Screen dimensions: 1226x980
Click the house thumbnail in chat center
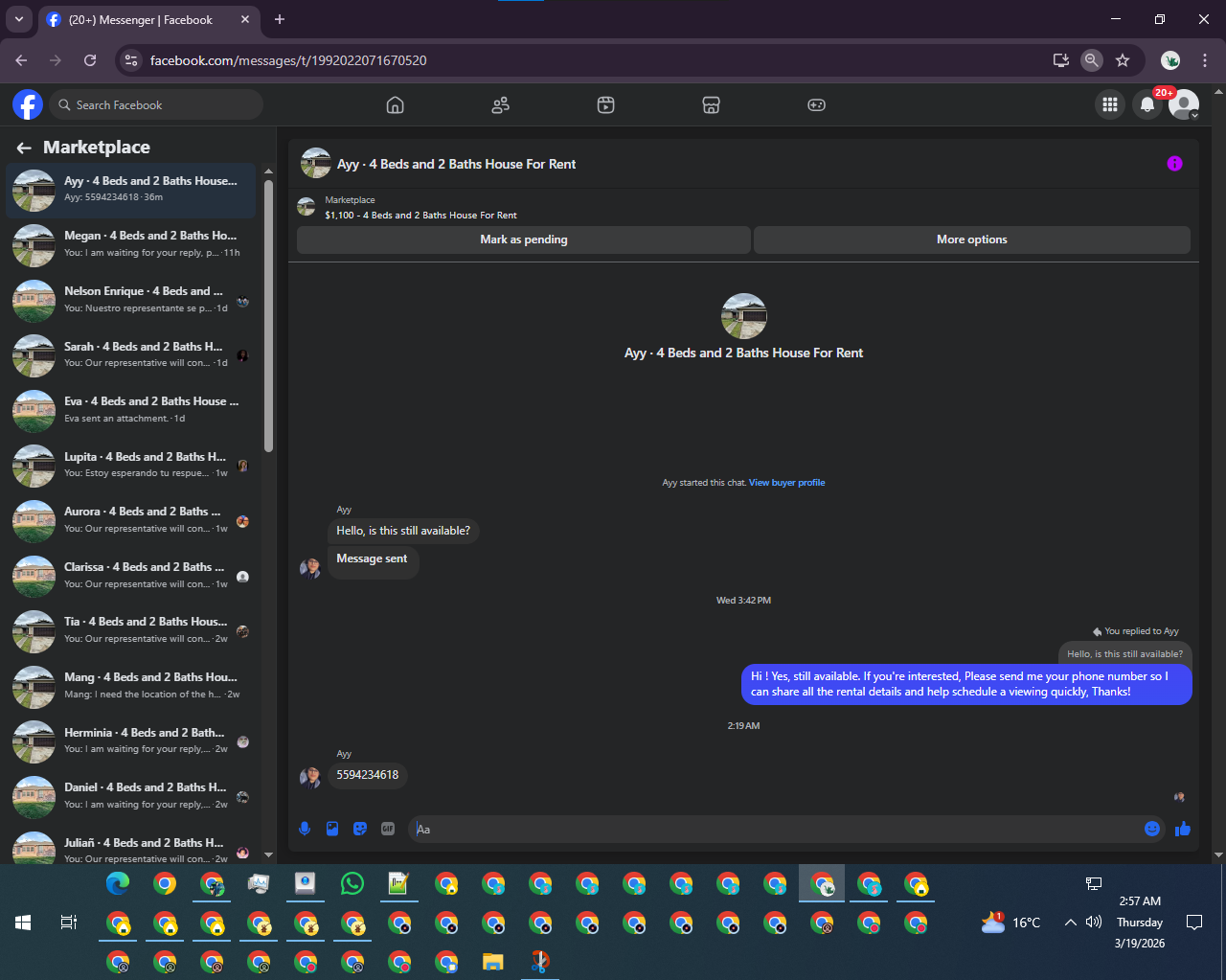pos(743,316)
